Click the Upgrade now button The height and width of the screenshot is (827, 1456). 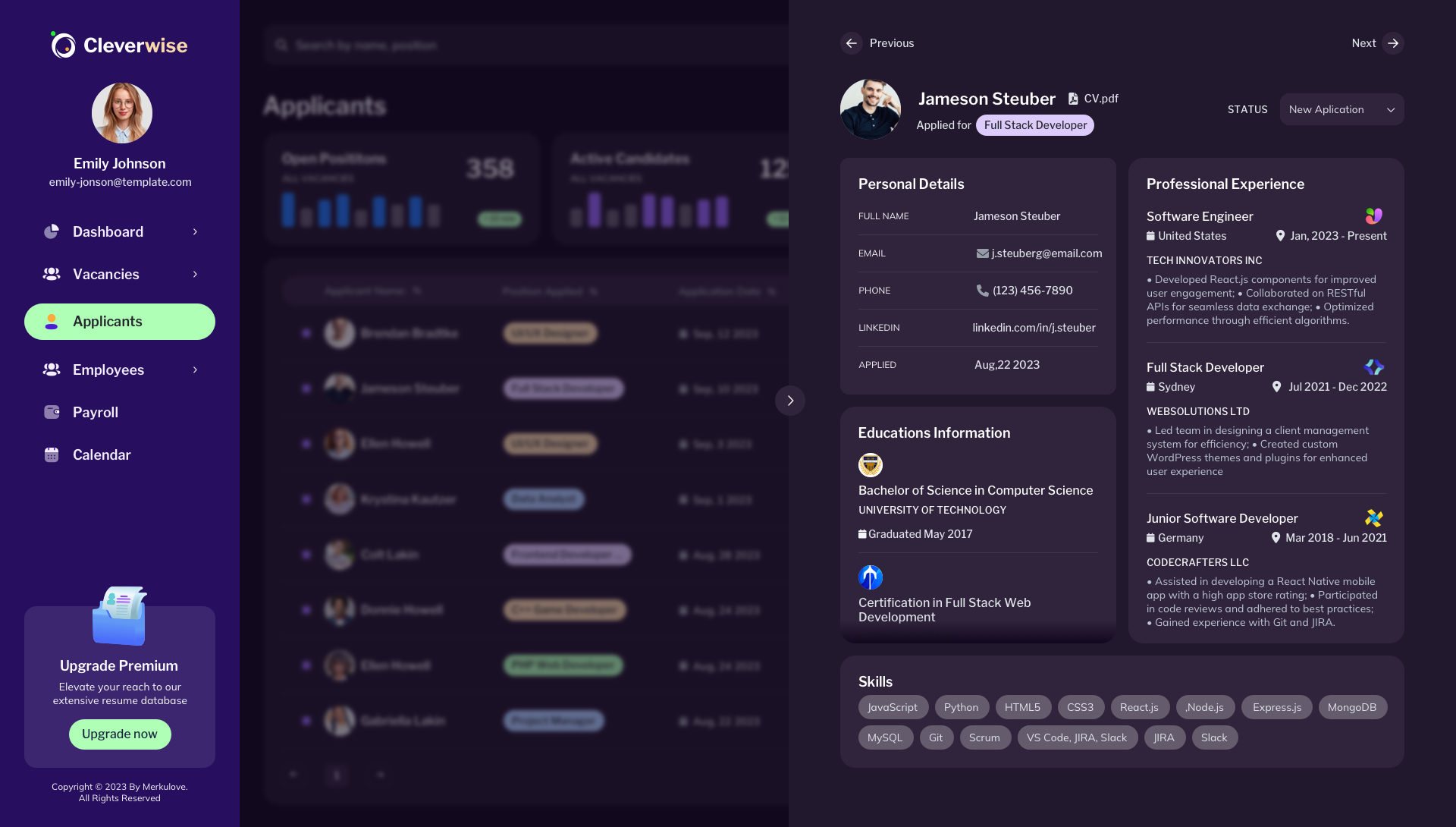[x=119, y=734]
